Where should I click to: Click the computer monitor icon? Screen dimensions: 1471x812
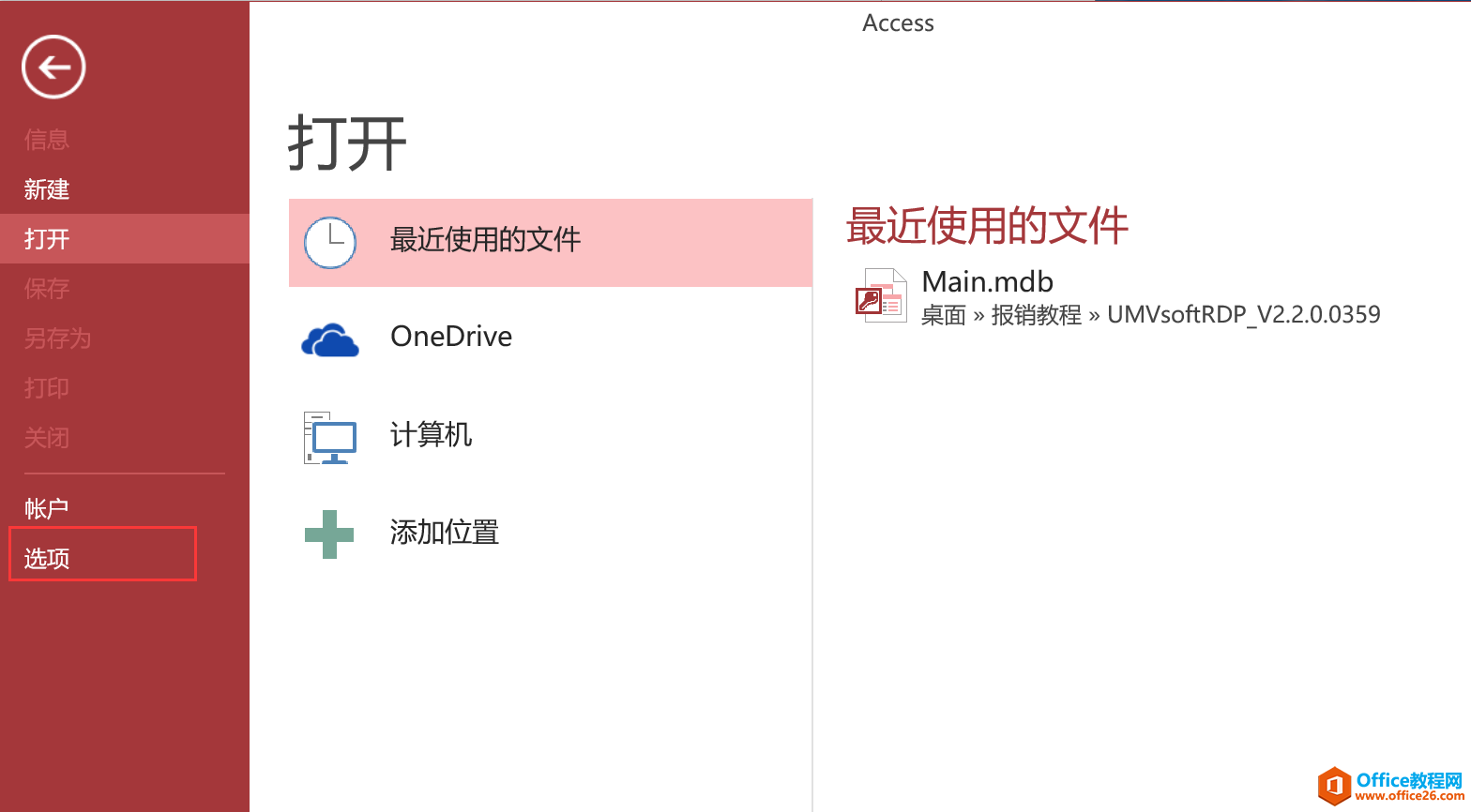coord(330,438)
